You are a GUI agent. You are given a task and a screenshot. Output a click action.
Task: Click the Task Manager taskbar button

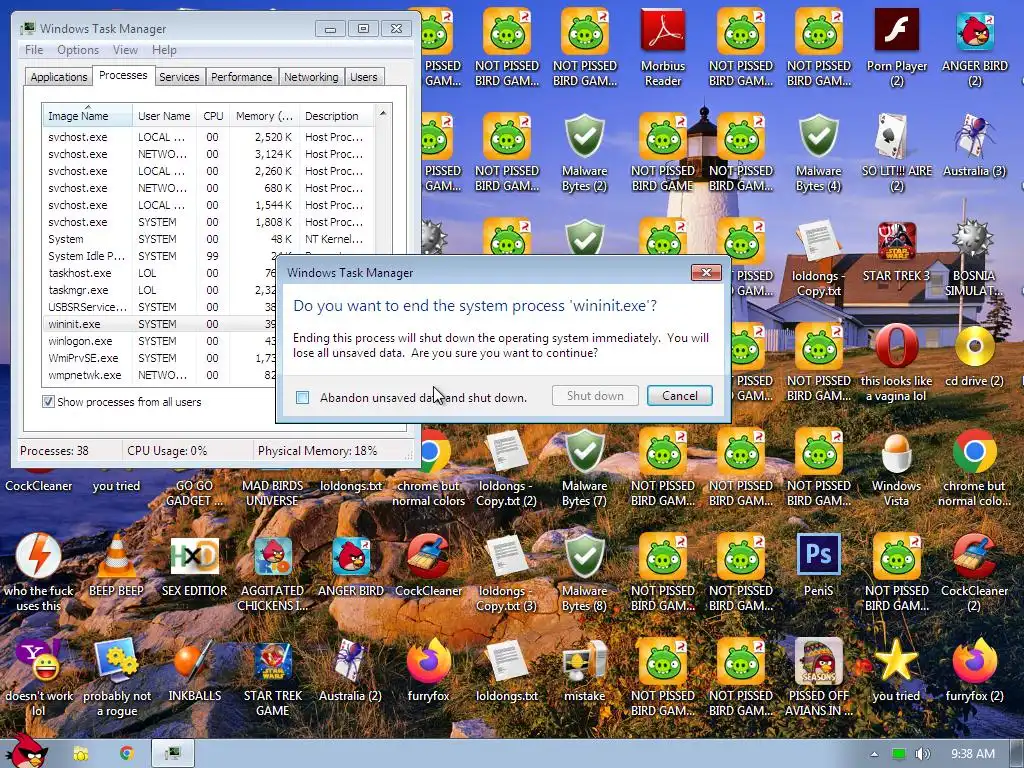click(x=173, y=754)
